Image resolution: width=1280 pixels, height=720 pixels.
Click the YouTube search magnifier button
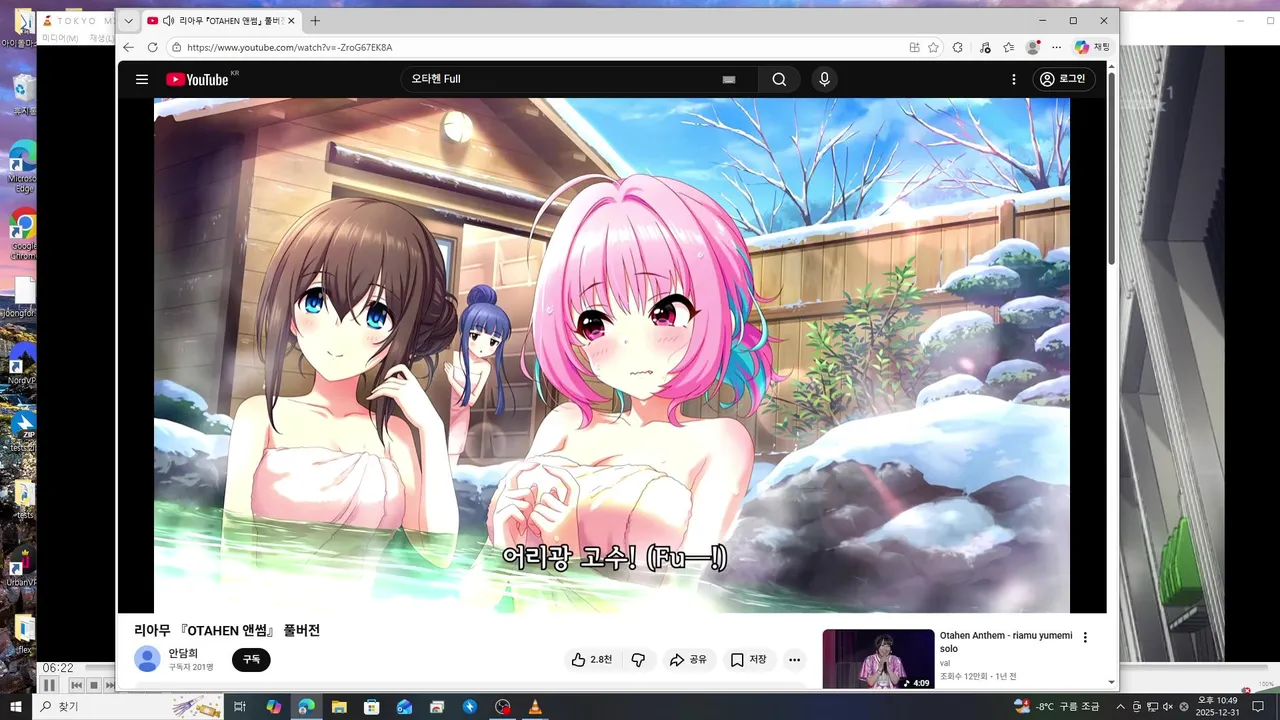tap(779, 79)
